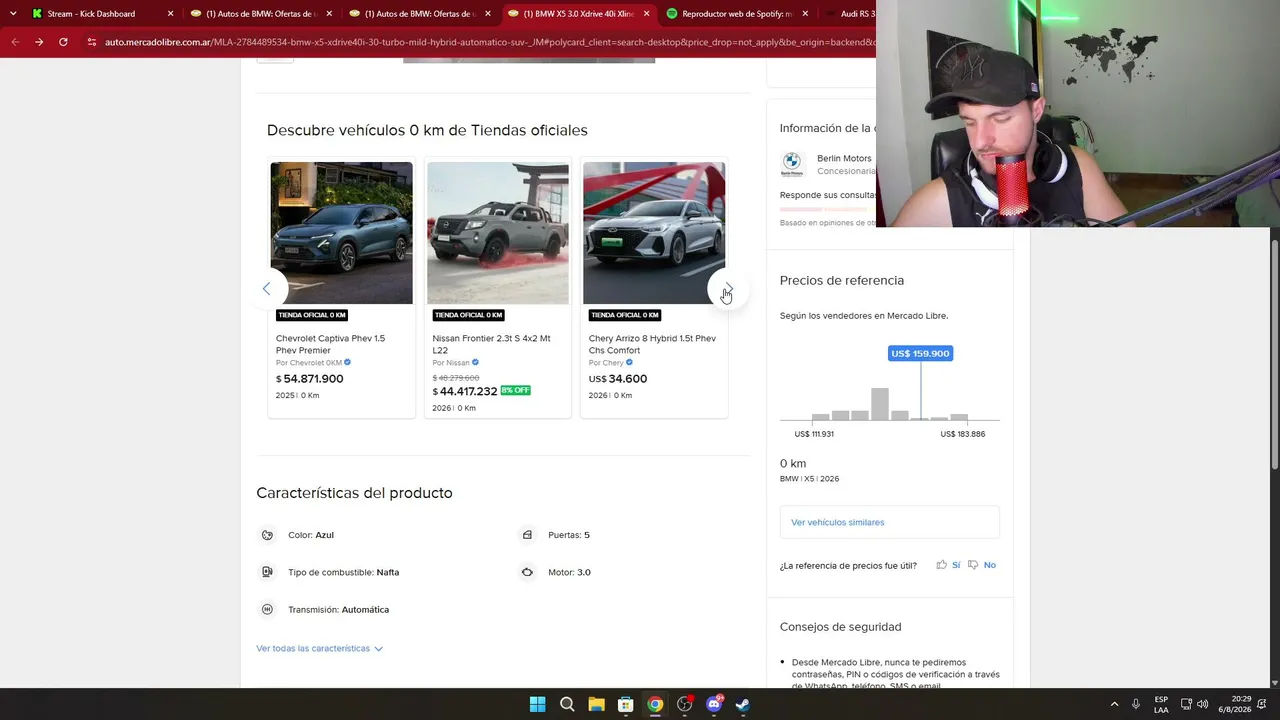Screen dimensions: 1280x720
Task: Switch to Stream - Kick Dashboard tab
Action: (91, 14)
